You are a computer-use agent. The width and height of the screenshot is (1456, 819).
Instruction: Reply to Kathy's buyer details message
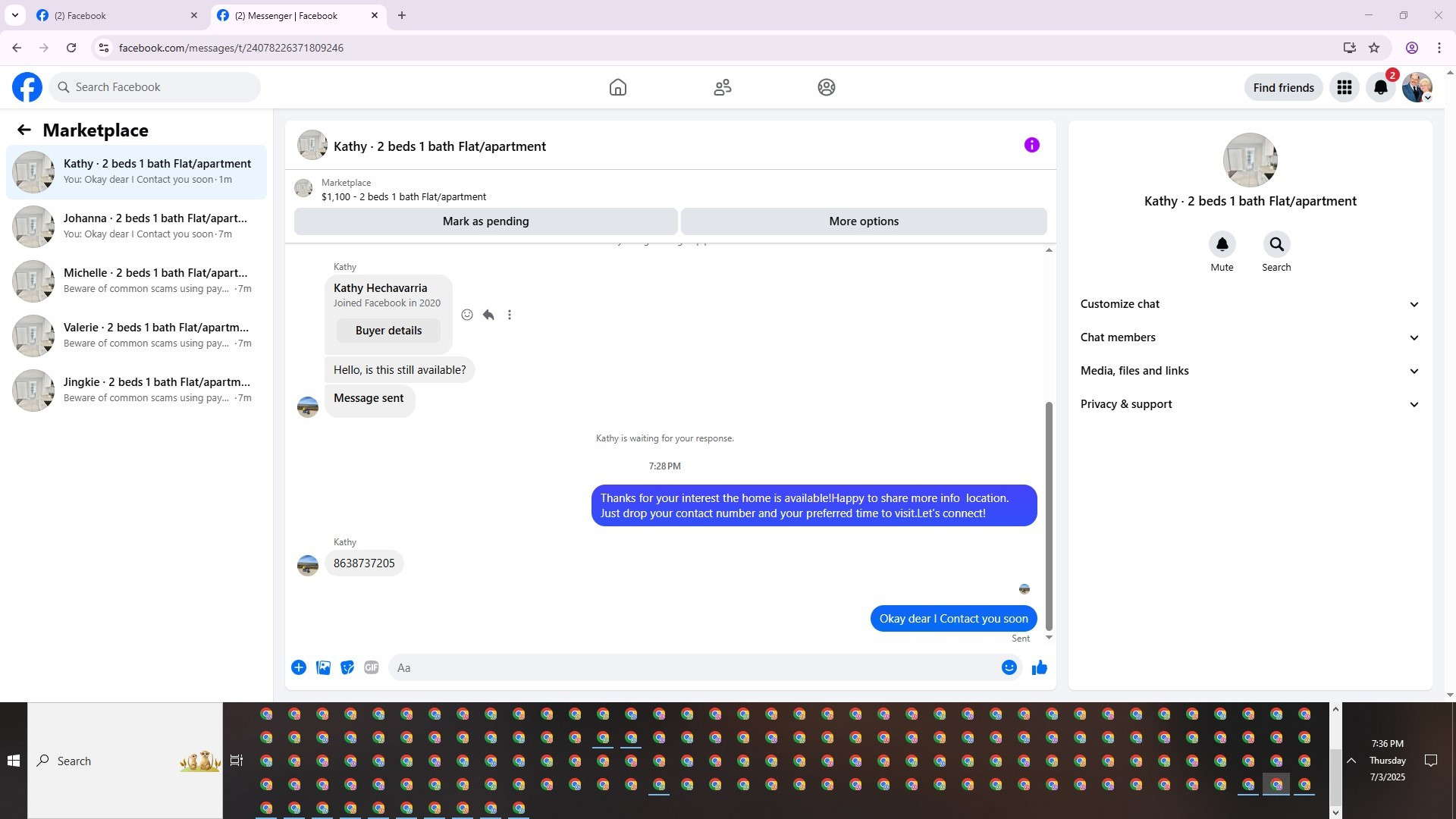pos(488,315)
